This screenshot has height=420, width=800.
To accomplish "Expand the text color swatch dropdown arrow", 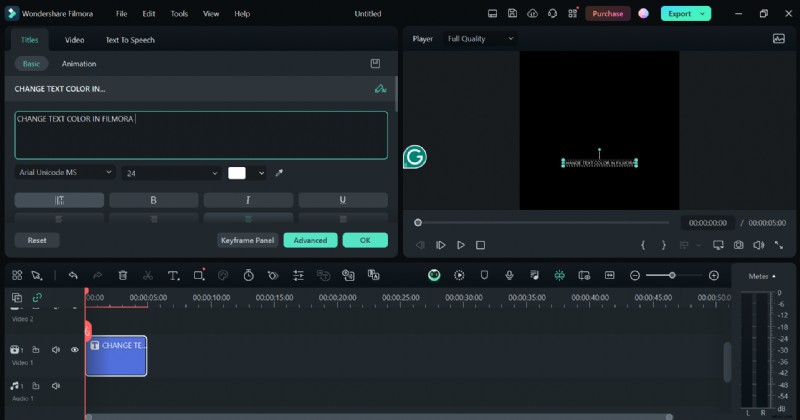I will click(261, 174).
